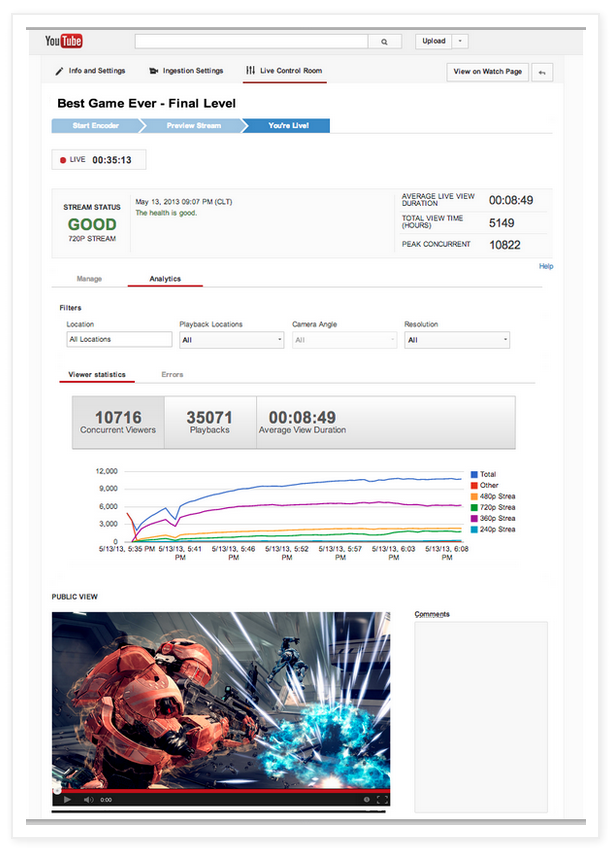Click the search magnifier button
The height and width of the screenshot is (848, 609).
pos(385,42)
